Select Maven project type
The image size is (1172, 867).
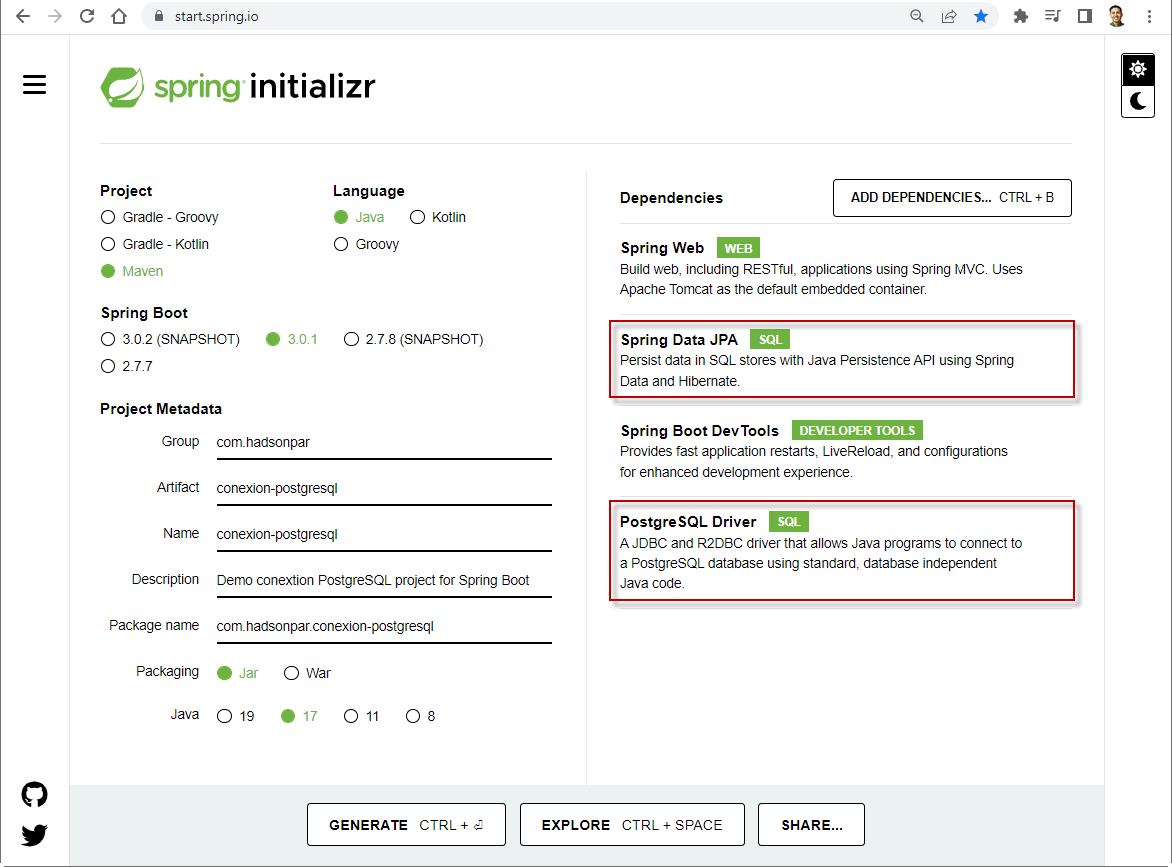(x=132, y=271)
